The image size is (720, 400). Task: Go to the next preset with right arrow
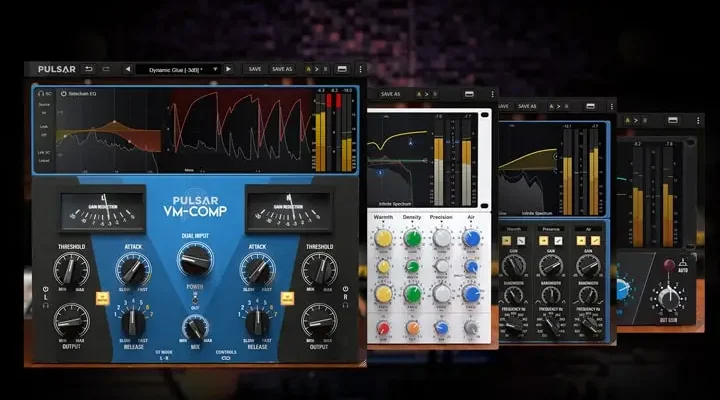pyautogui.click(x=228, y=69)
